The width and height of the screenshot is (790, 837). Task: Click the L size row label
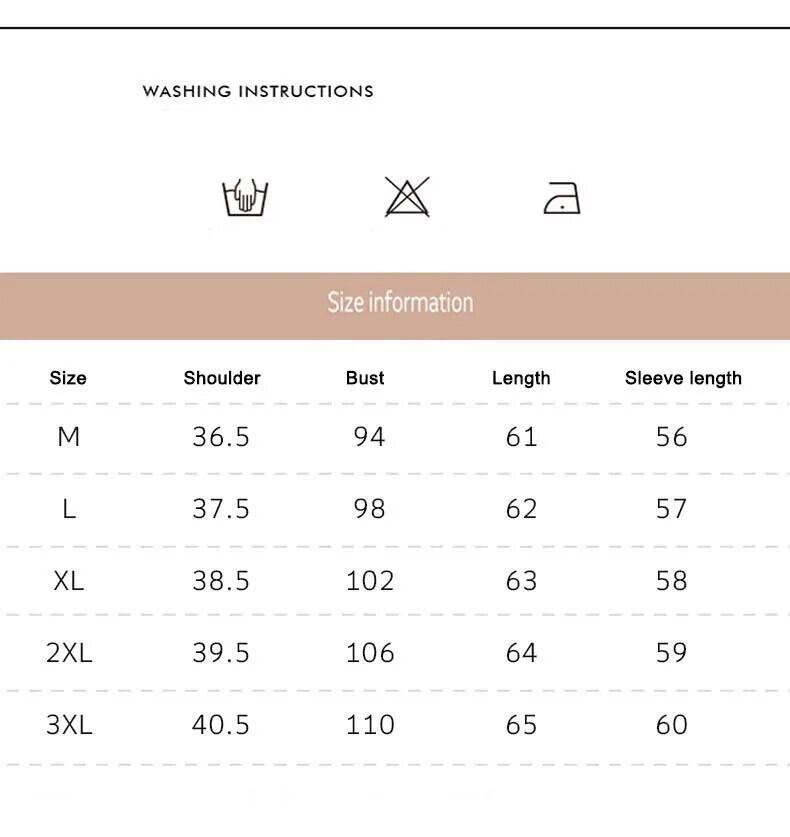coord(69,509)
